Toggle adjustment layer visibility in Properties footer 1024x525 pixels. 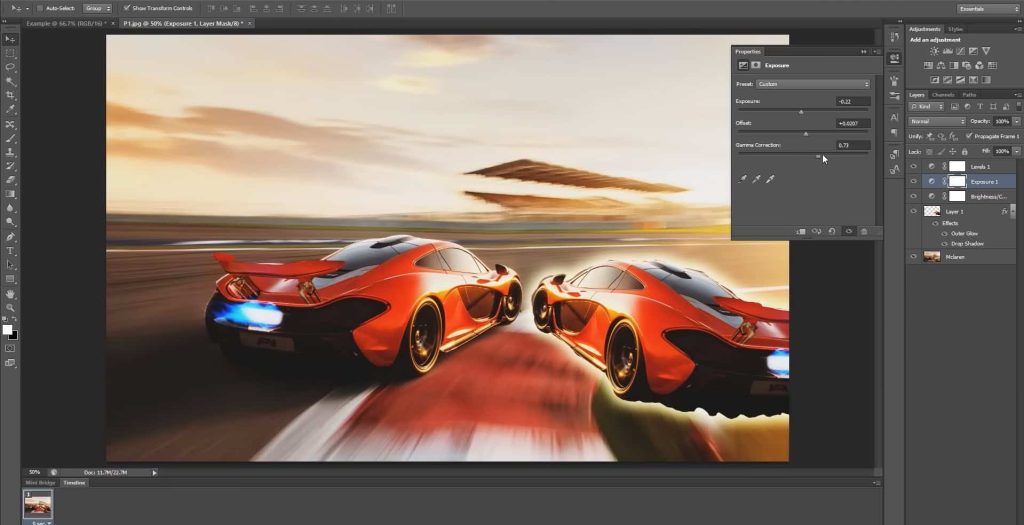[x=848, y=231]
